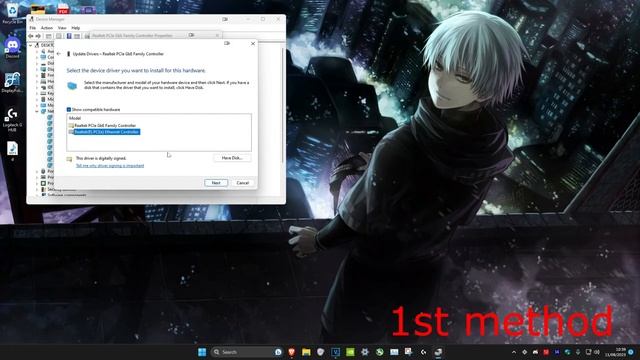Screen dimensions: 640x360
Task: Select Realtek PCIe GbE Family Controller model
Action: 105,126
